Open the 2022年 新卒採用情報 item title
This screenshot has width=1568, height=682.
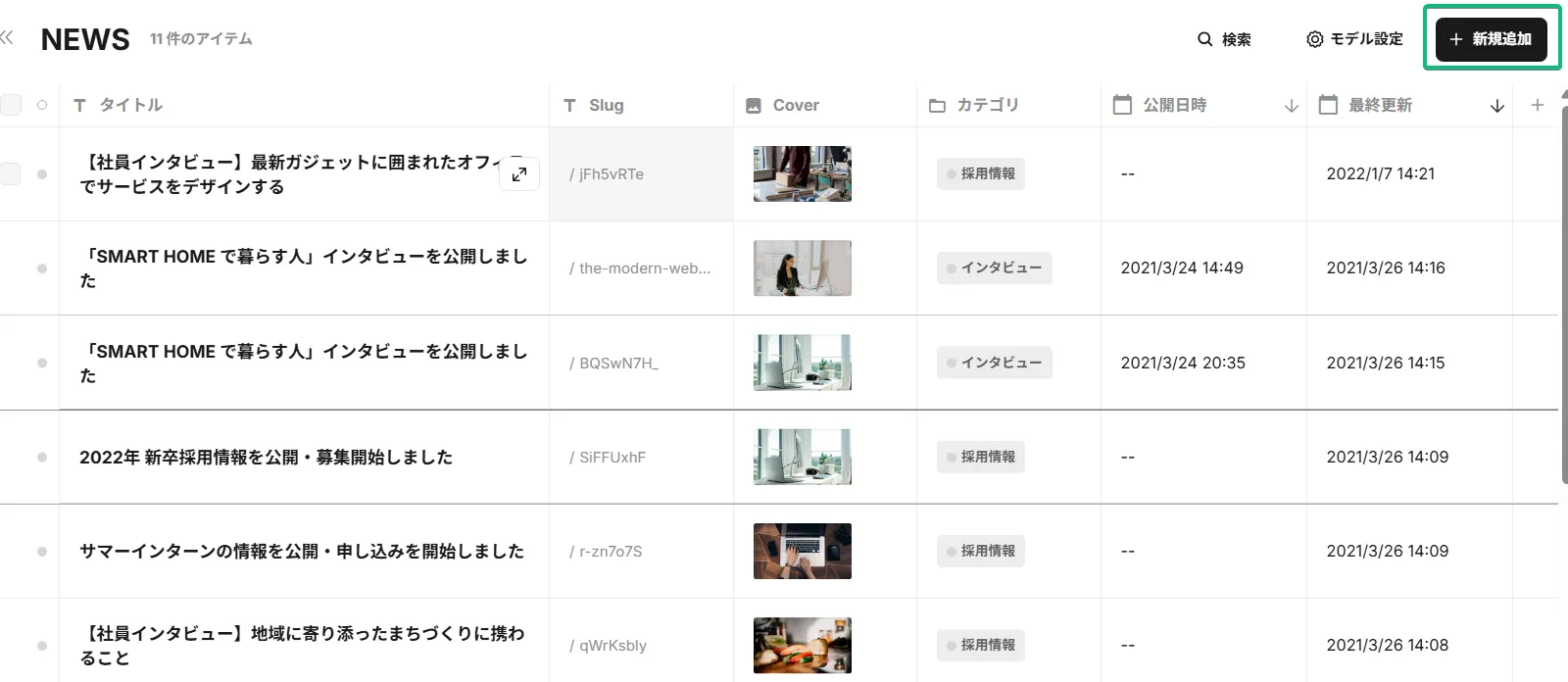click(266, 457)
